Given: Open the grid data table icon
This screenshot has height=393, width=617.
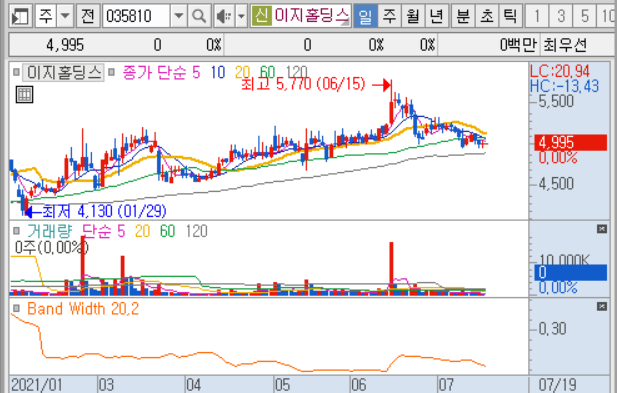Looking at the screenshot, I should pos(24,95).
